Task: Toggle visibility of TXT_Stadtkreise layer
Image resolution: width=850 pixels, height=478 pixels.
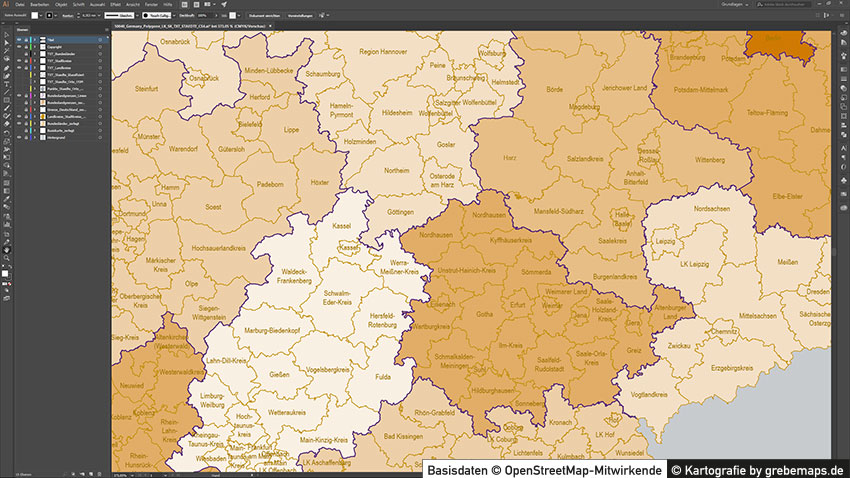Action: point(19,60)
